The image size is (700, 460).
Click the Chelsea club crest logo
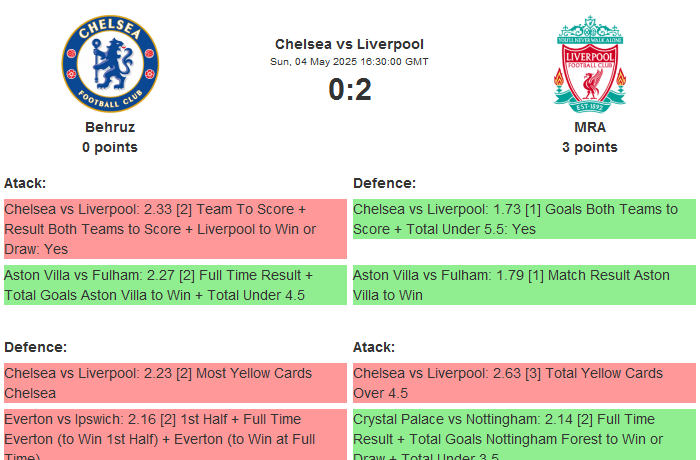point(110,63)
